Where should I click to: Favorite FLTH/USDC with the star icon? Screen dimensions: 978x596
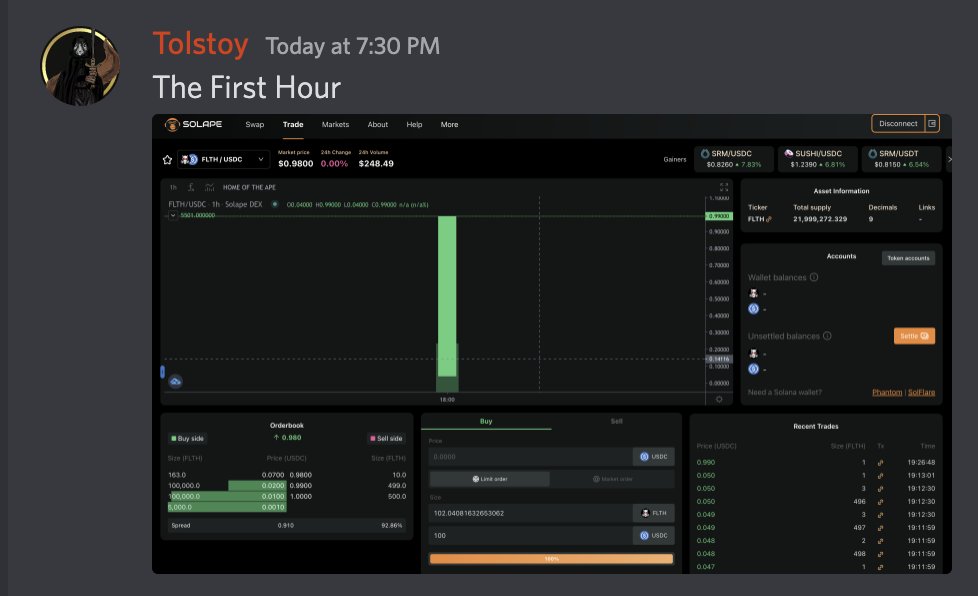pyautogui.click(x=167, y=160)
